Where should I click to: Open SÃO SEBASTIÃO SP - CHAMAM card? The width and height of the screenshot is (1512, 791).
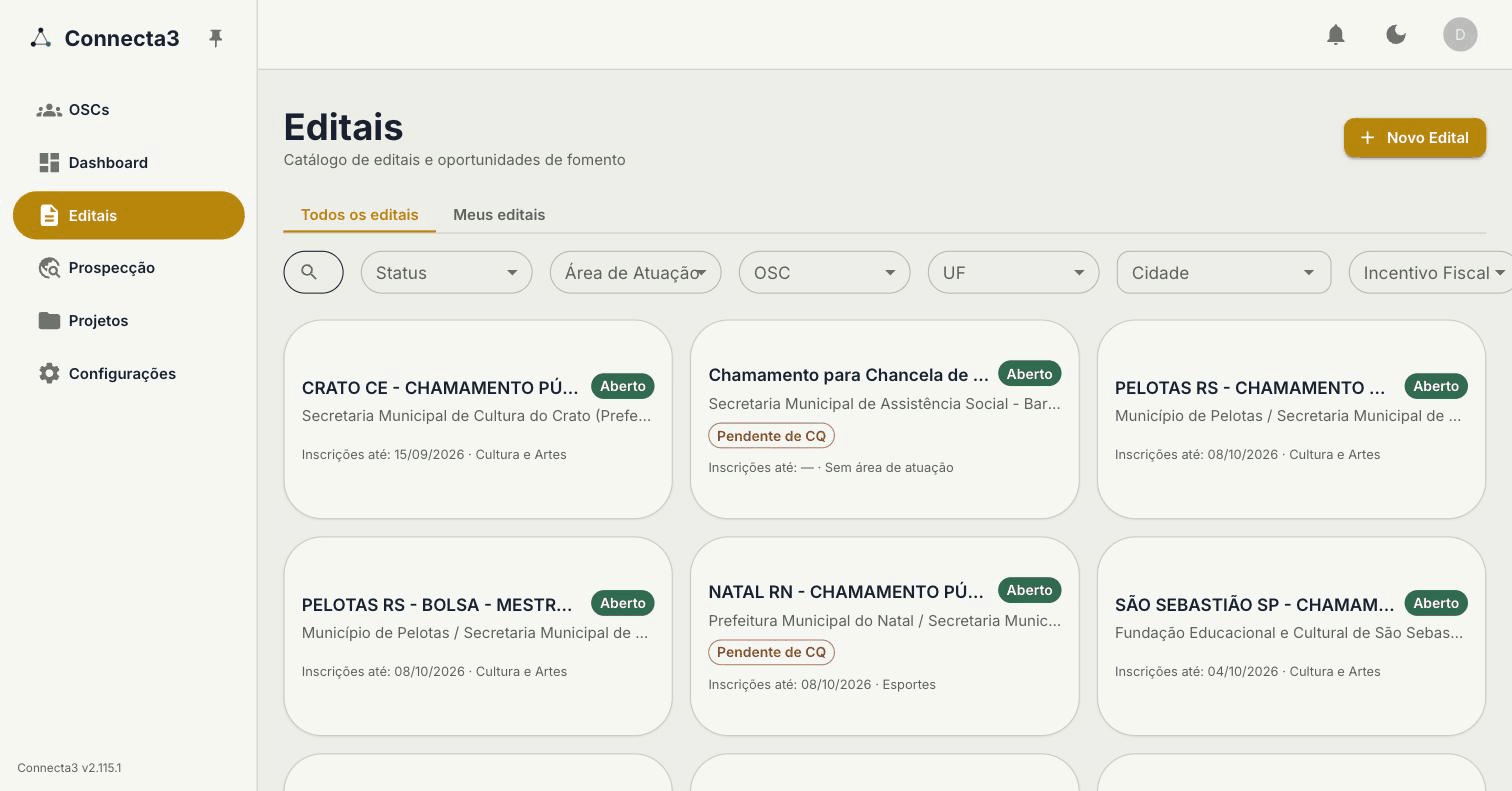pos(1291,636)
